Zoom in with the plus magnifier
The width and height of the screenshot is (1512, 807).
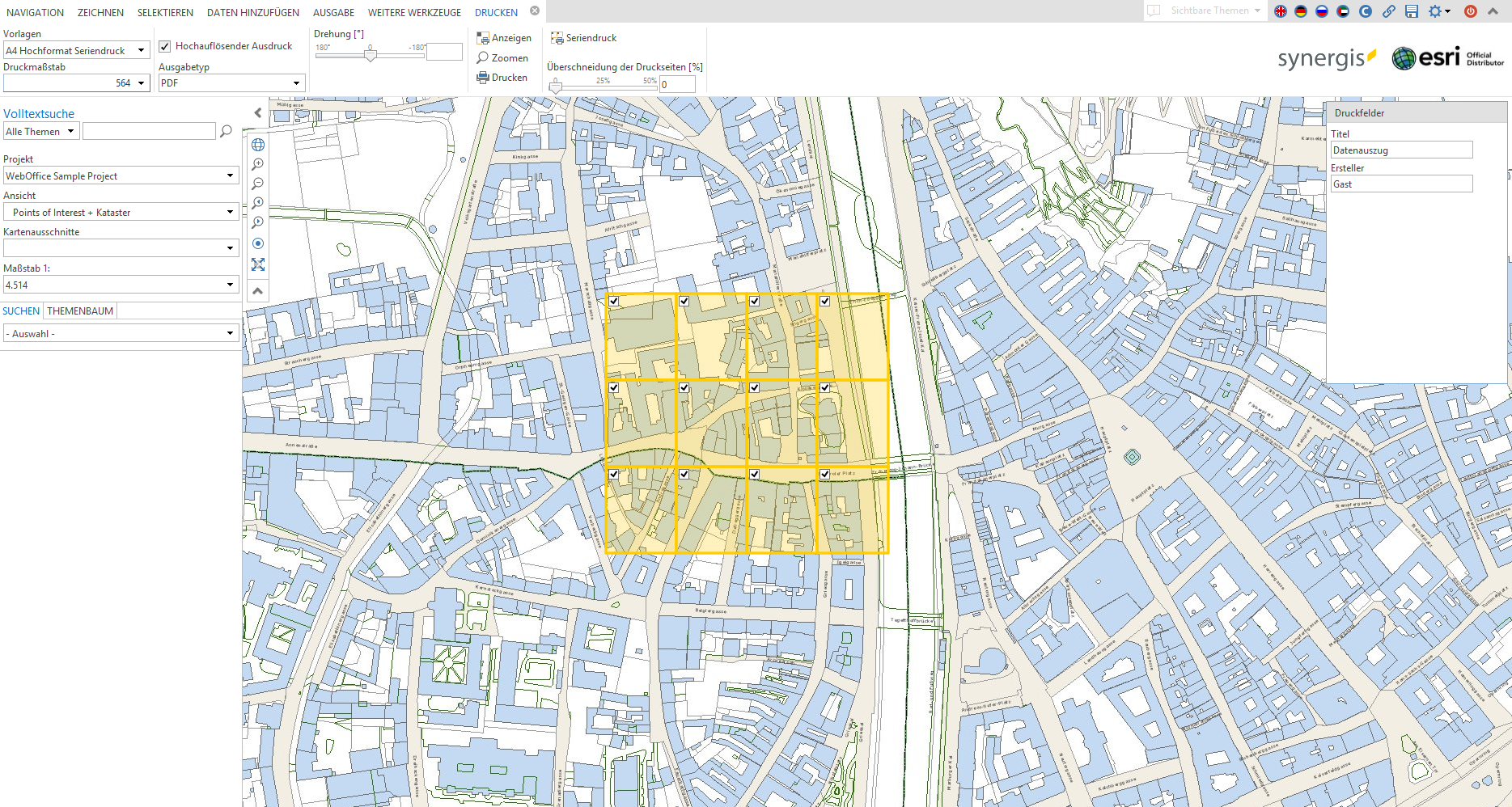point(258,164)
